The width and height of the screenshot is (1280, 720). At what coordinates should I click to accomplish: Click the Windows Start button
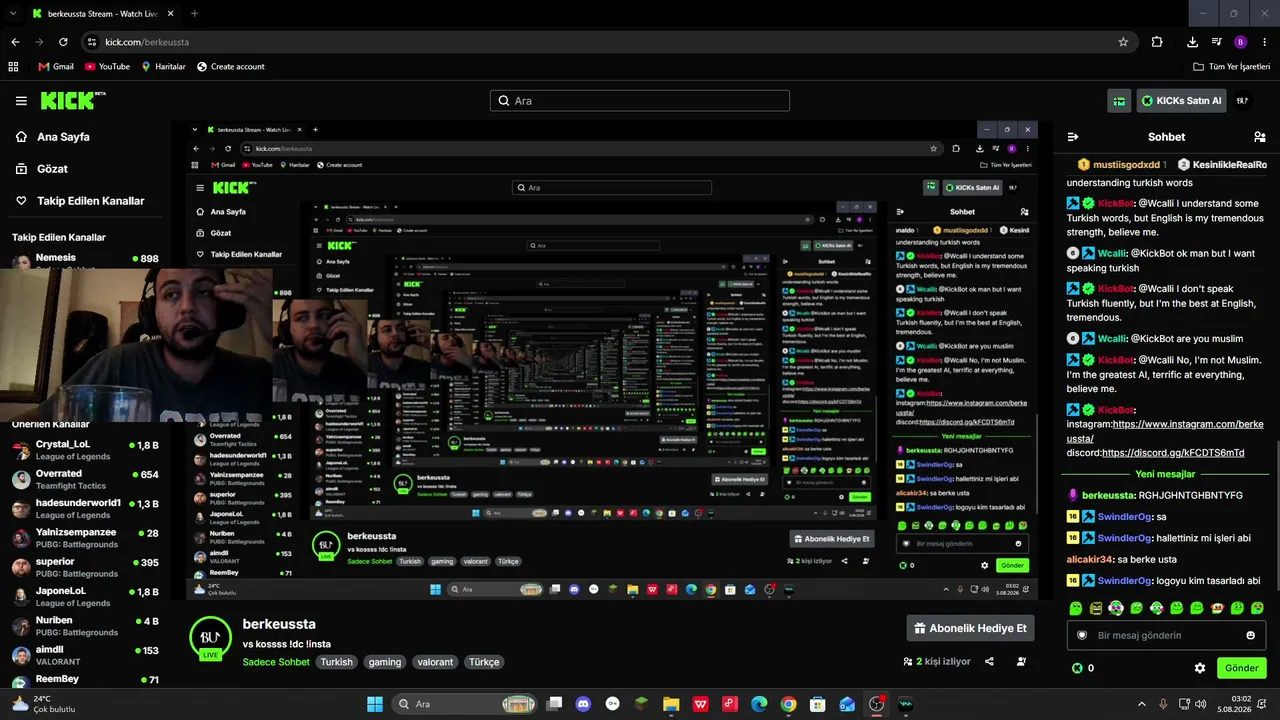click(375, 704)
